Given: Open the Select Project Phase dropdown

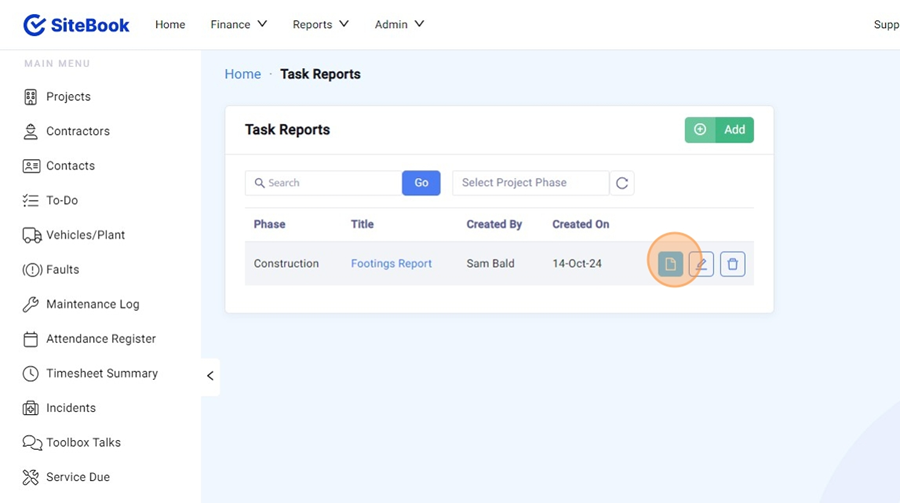Looking at the screenshot, I should (530, 183).
